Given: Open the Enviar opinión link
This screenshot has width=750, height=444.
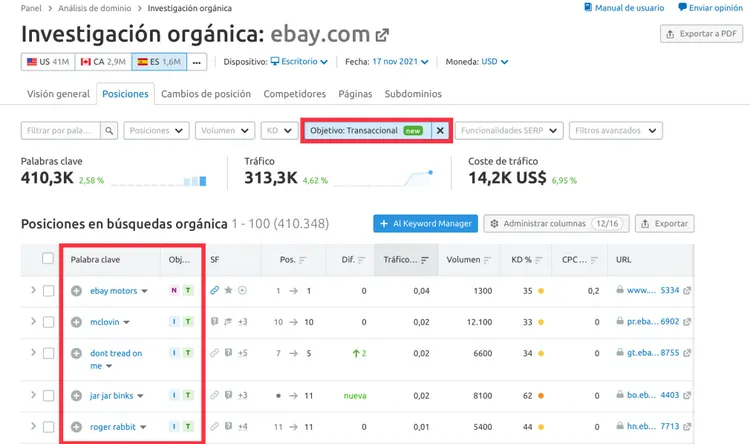Looking at the screenshot, I should click(x=710, y=8).
